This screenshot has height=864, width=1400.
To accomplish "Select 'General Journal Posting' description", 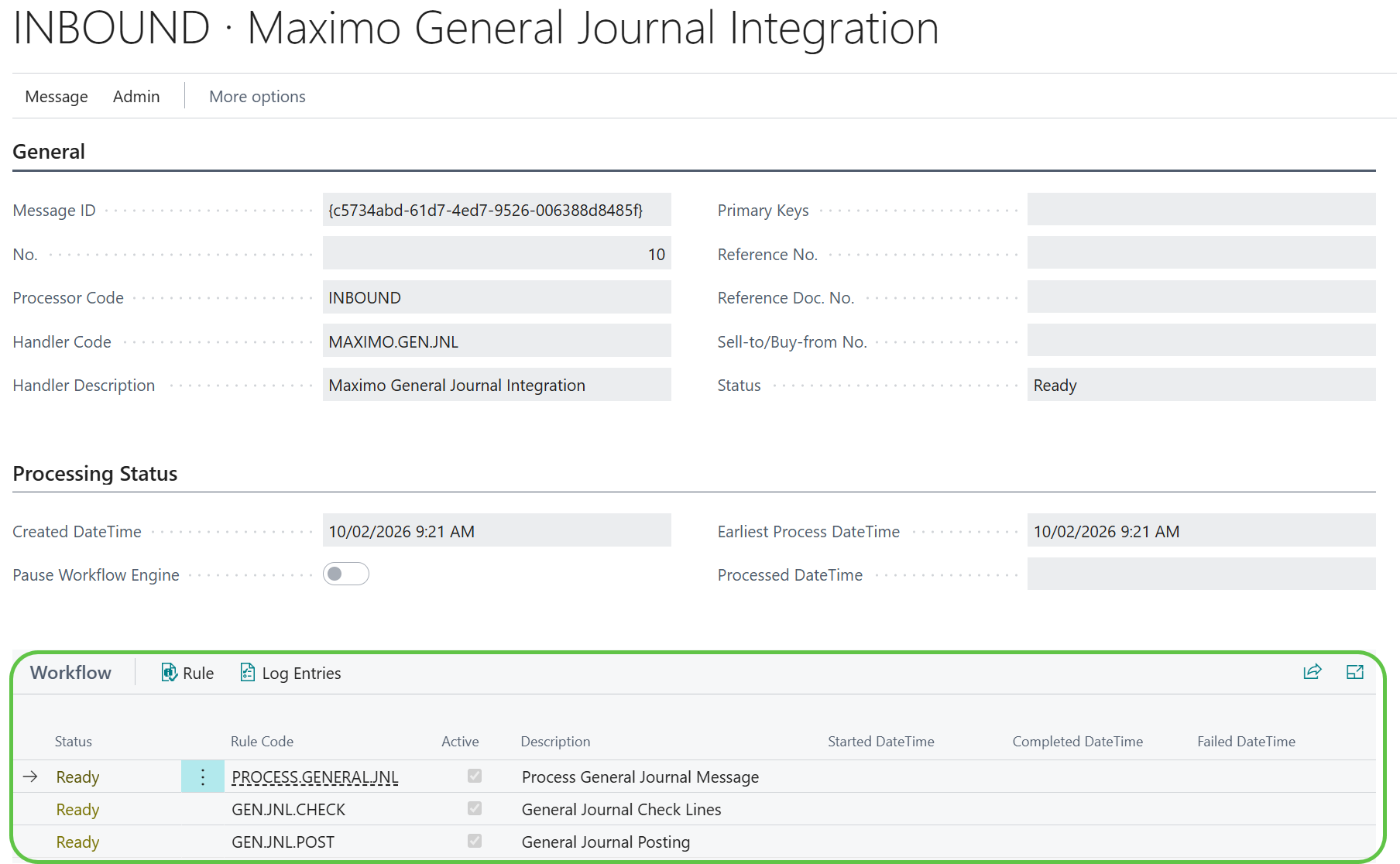I will tap(606, 842).
